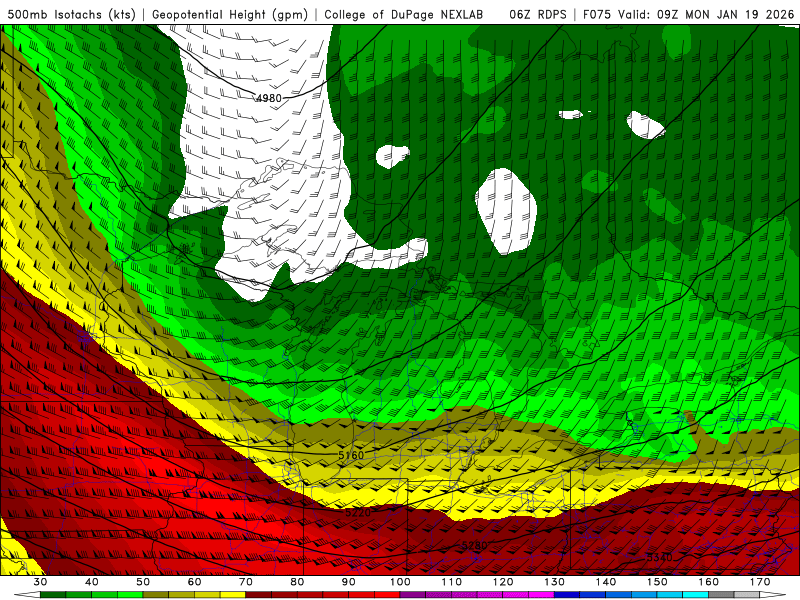The height and width of the screenshot is (600, 800).
Task: Click the 150 value on the color scale
Action: point(657,582)
